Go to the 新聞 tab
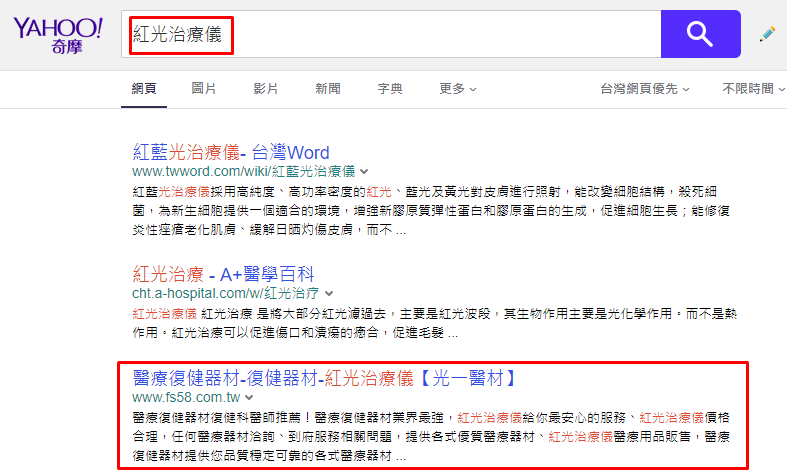The image size is (787, 476). pos(328,89)
